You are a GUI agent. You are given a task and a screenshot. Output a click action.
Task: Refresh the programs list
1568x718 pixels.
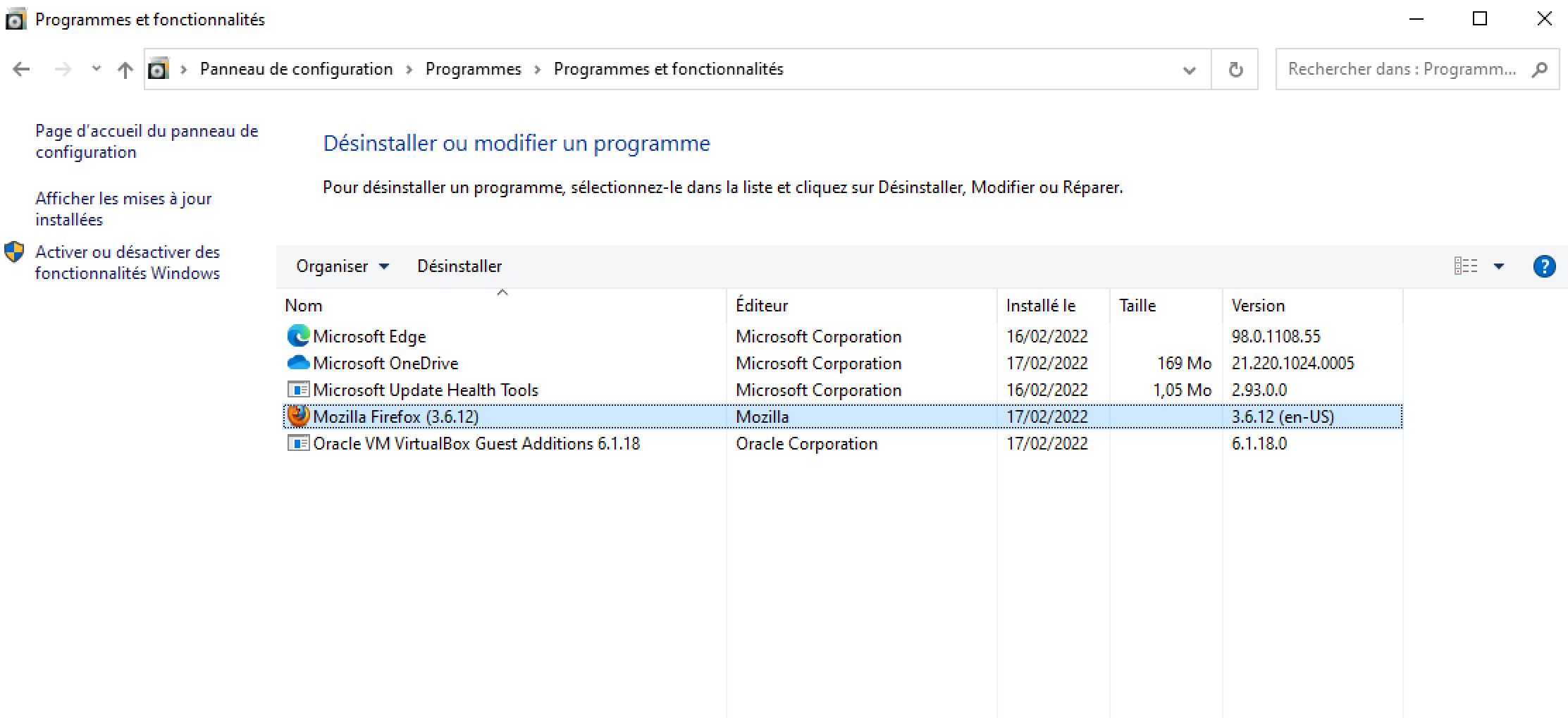(1235, 69)
